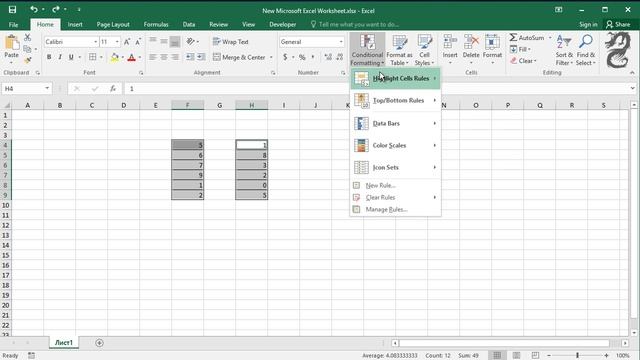Cut selection with the scissors icon
This screenshot has height=360, width=640.
point(27,38)
